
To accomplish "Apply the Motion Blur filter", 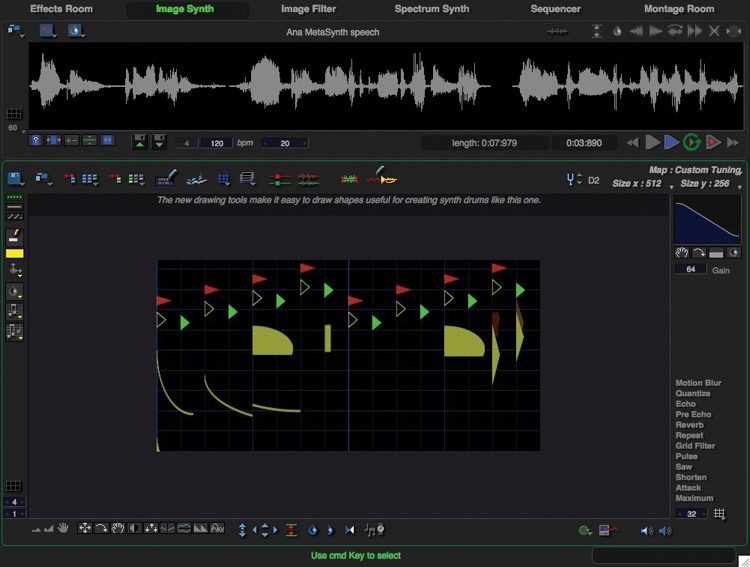I will (x=698, y=383).
